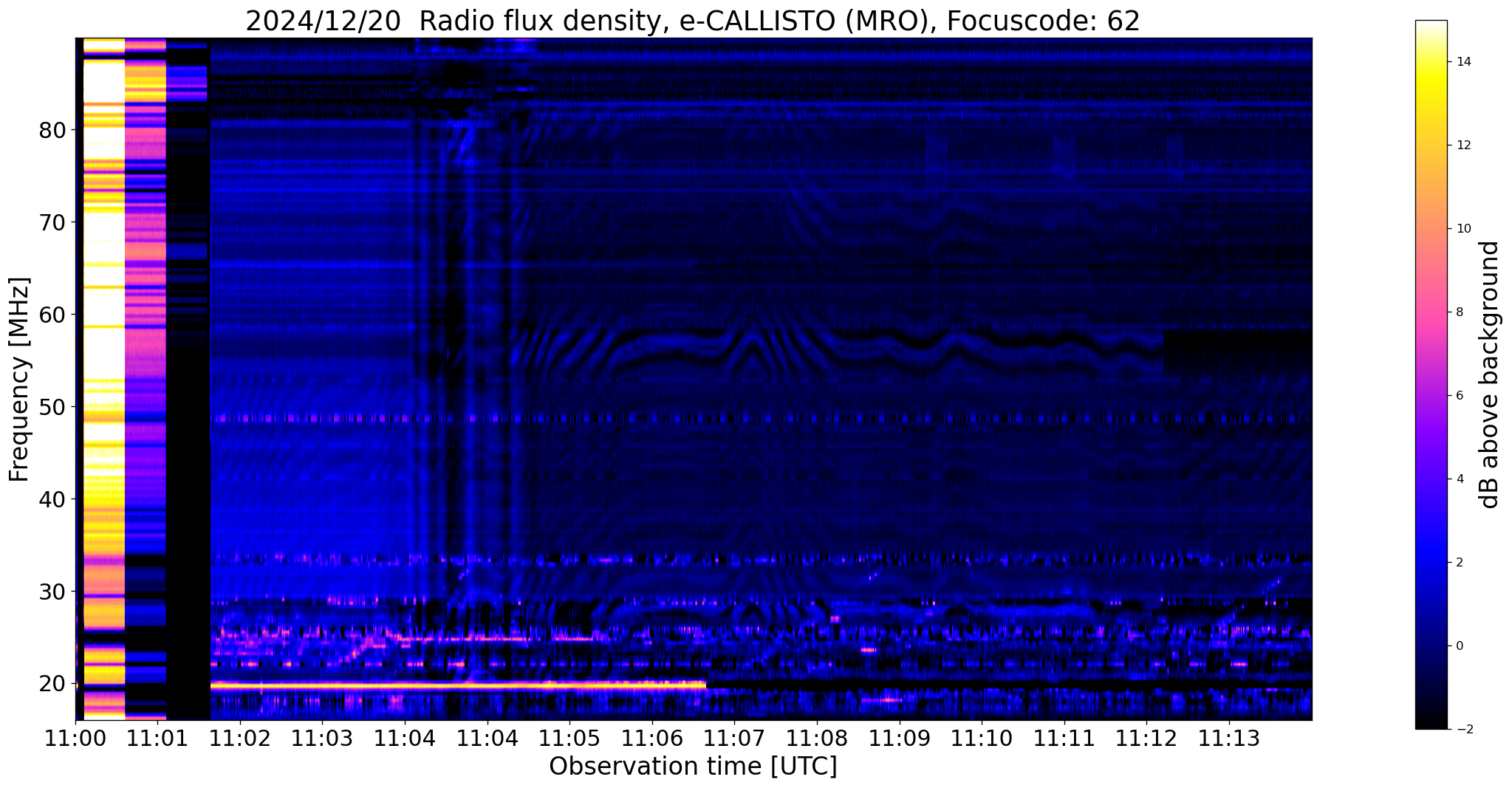The height and width of the screenshot is (788, 1512).
Task: Select the 'Frequency [MHz]' y-axis label
Action: click(20, 380)
